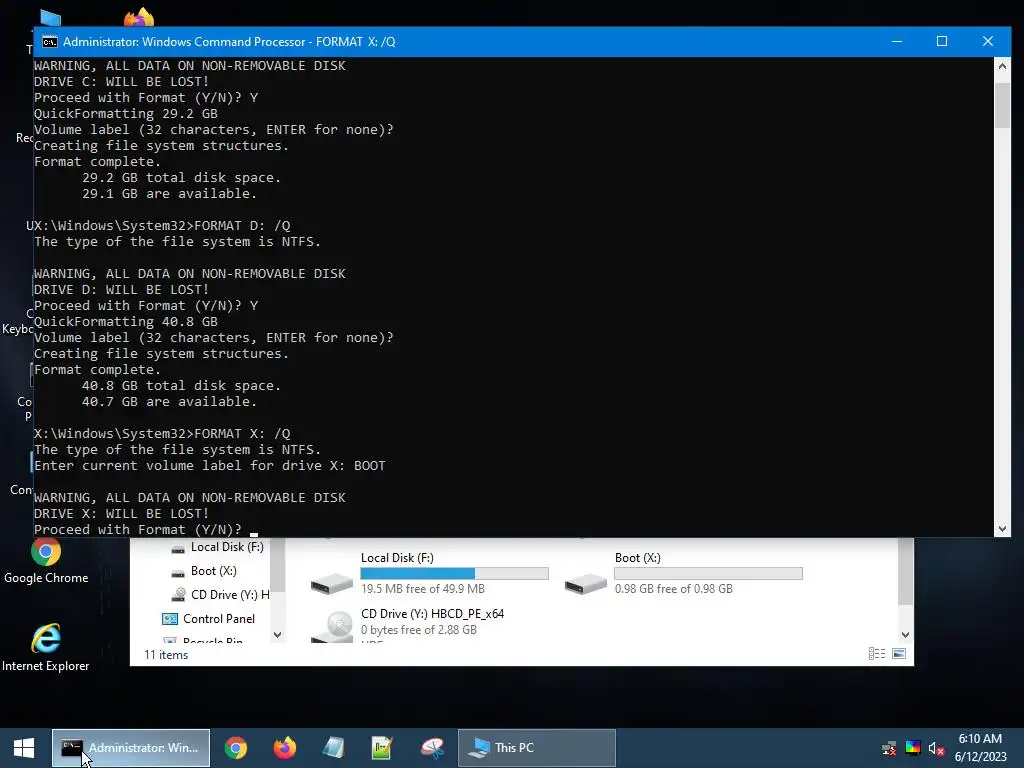1024x768 pixels.
Task: Open the snipping scissors taskbar icon
Action: coord(432,748)
